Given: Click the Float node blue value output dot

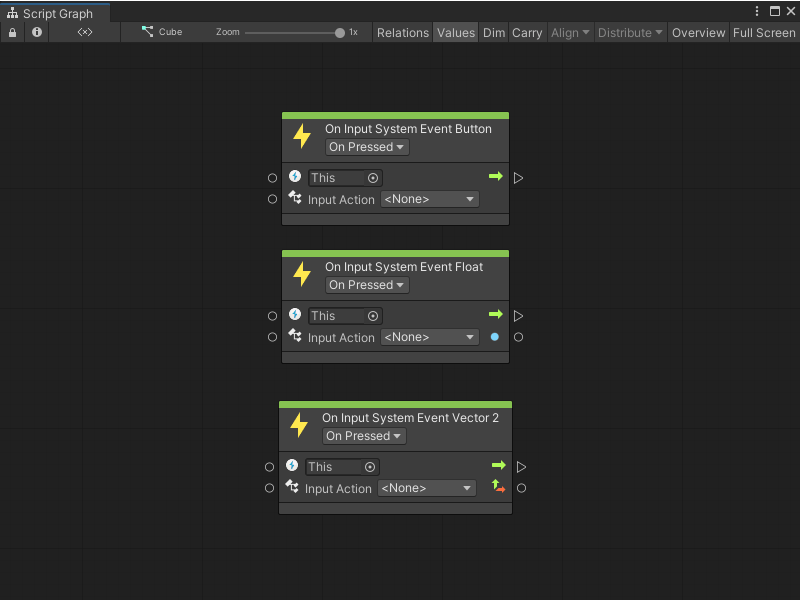Looking at the screenshot, I should [x=495, y=337].
